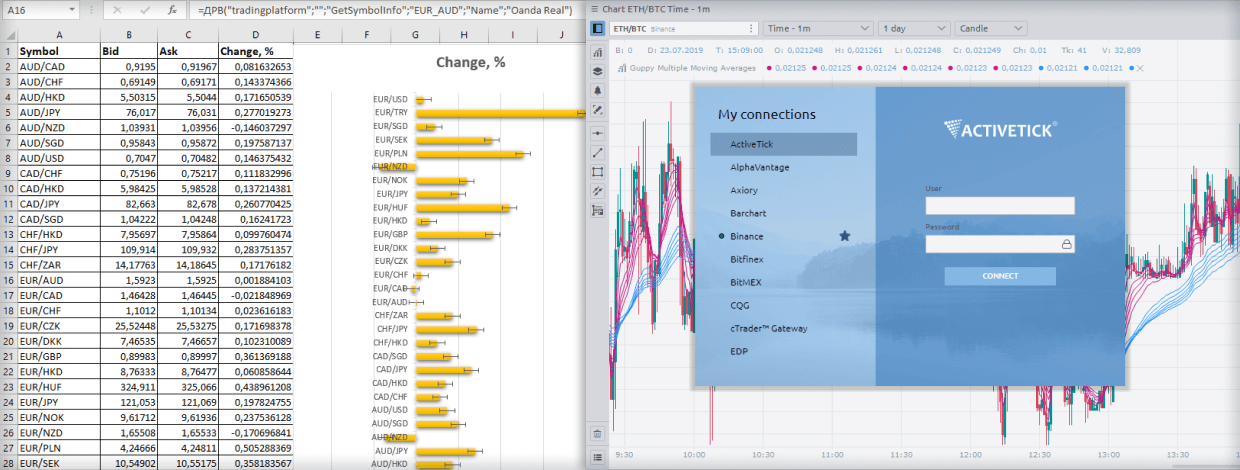The height and width of the screenshot is (470, 1240).
Task: Click the 'Change, %' chart title
Action: 471,63
